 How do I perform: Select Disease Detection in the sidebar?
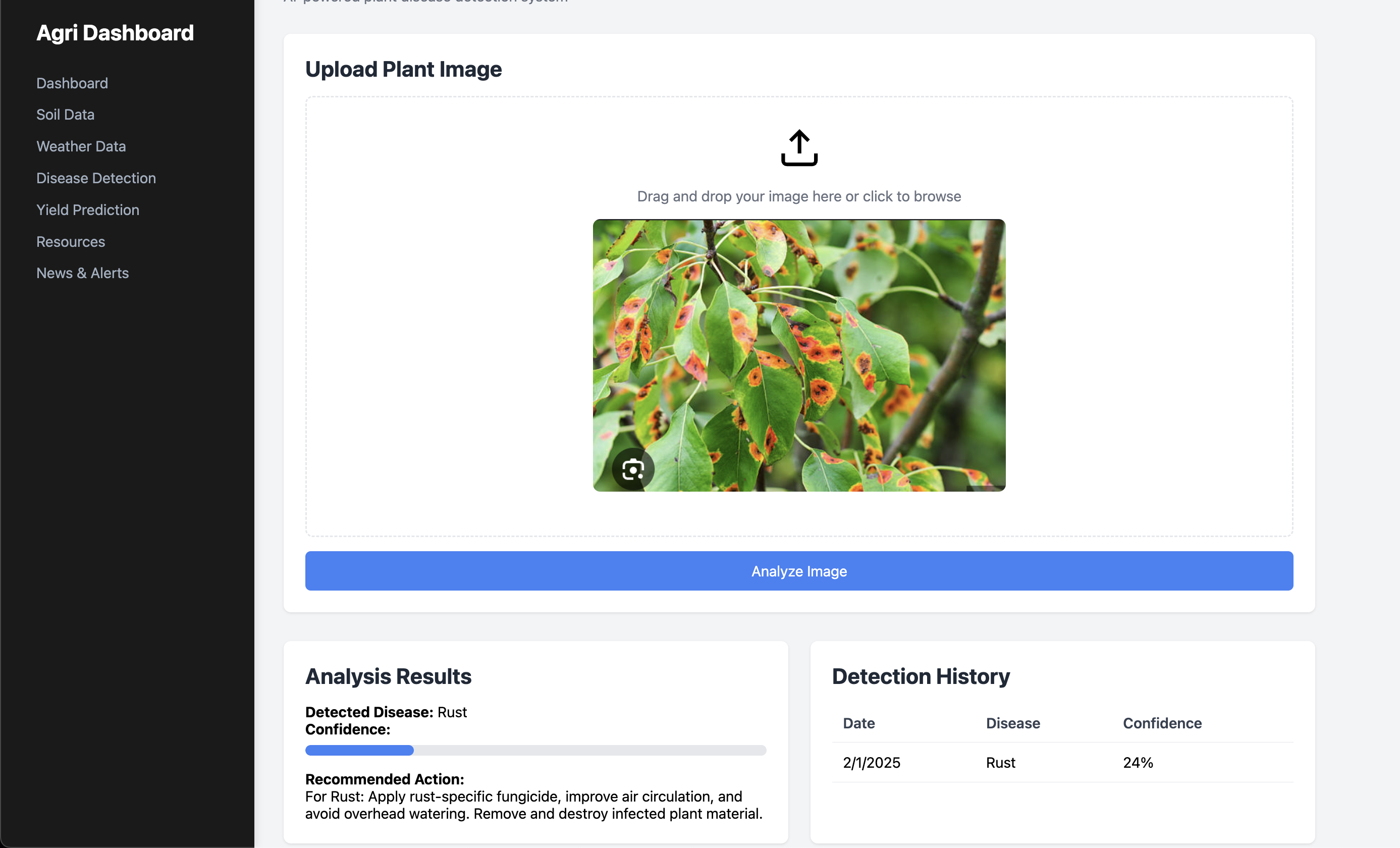point(95,178)
